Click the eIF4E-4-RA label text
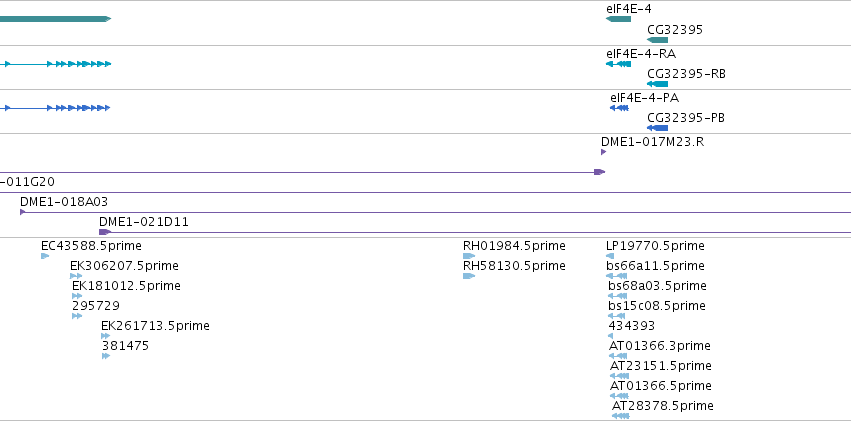Image resolution: width=851 pixels, height=421 pixels. tap(641, 54)
